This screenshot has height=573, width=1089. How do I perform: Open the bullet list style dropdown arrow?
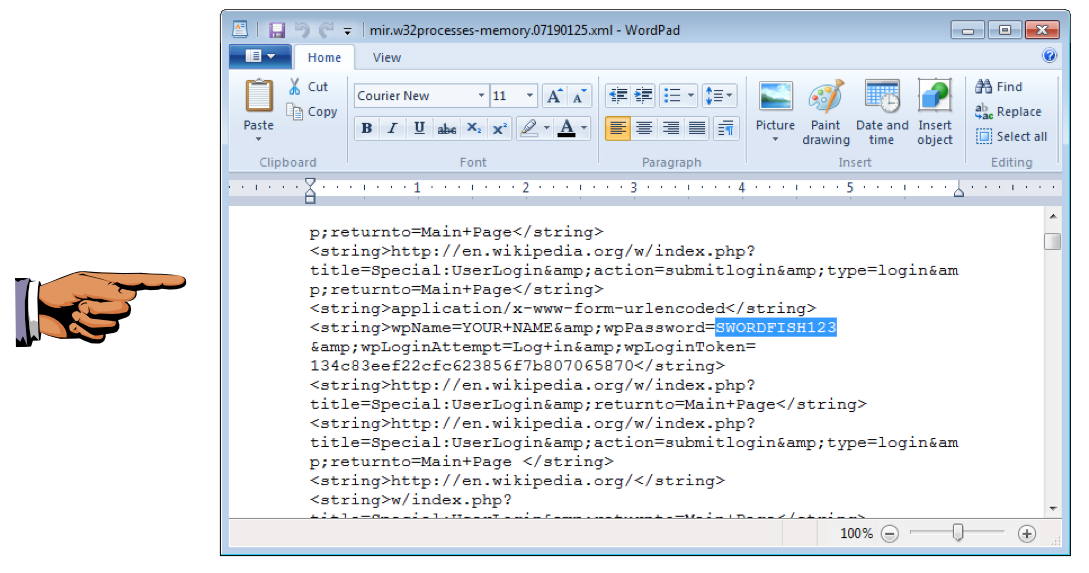click(x=690, y=96)
